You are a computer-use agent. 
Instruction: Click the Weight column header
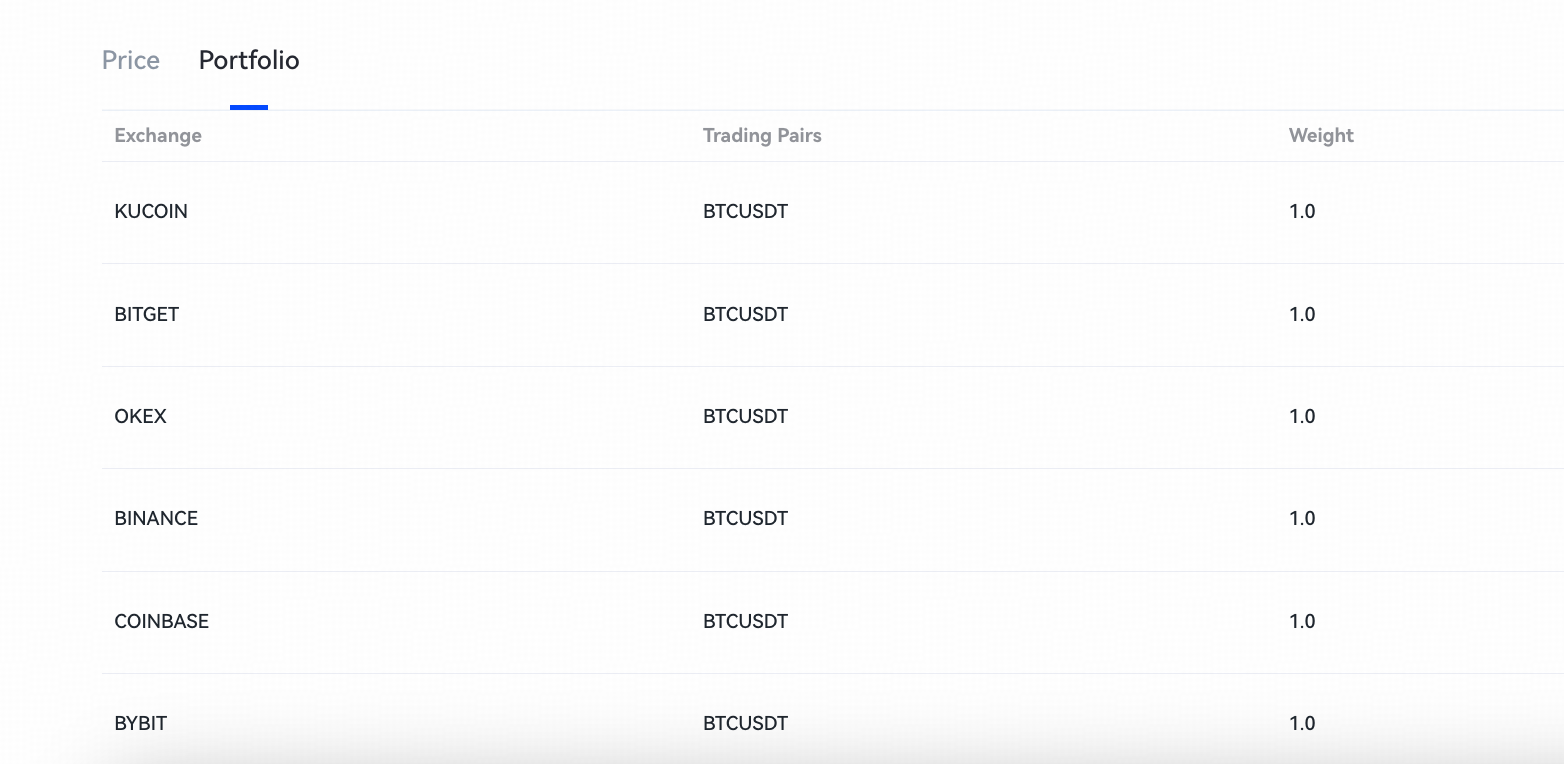[1321, 135]
